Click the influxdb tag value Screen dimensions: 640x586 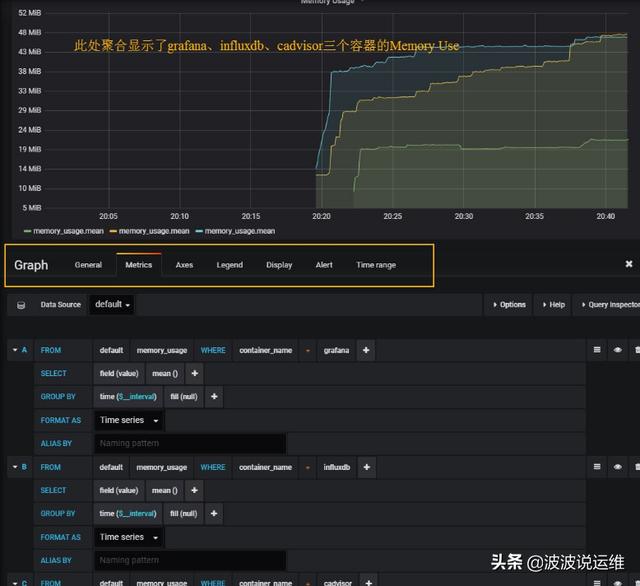coord(337,467)
